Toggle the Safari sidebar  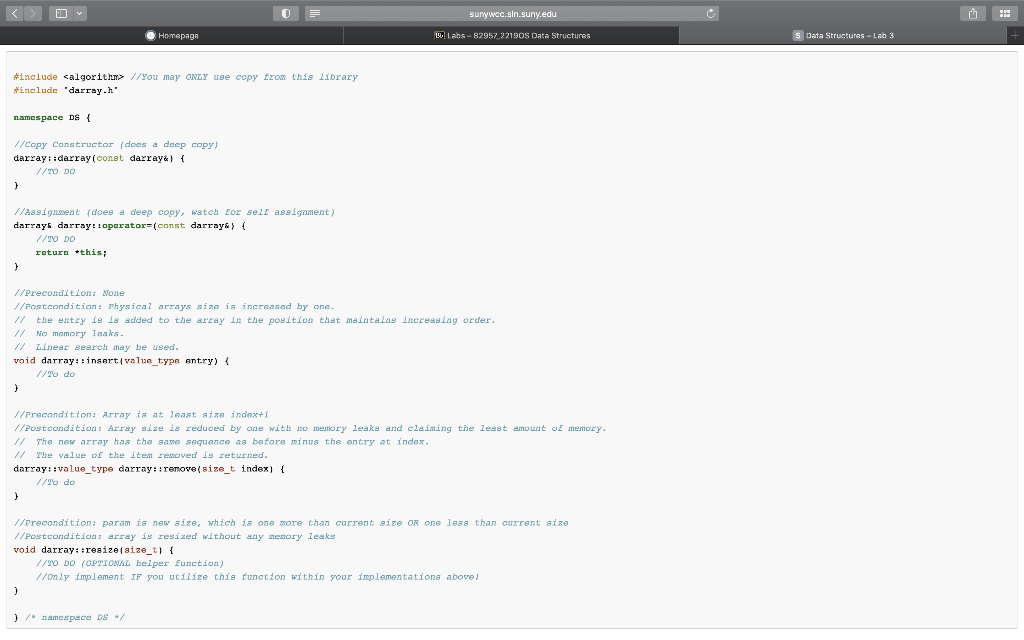point(60,13)
